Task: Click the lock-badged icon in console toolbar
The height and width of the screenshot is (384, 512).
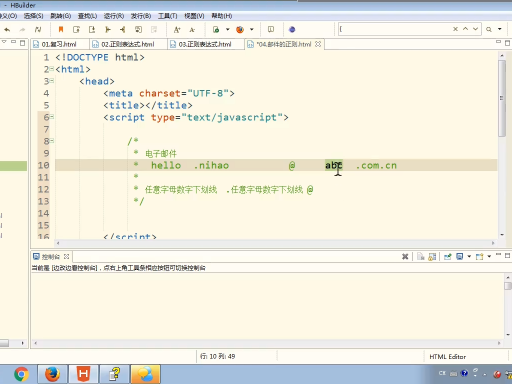Action: [432, 256]
